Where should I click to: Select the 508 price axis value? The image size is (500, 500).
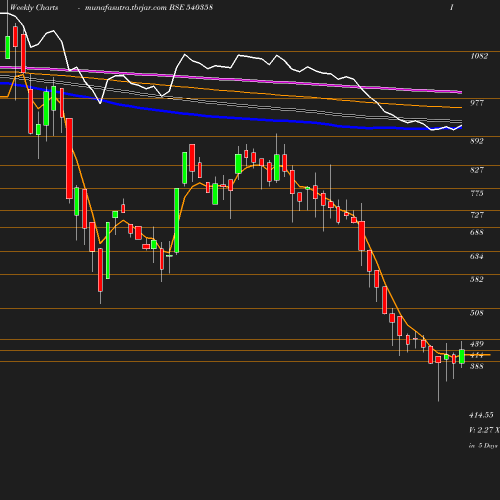[477, 313]
